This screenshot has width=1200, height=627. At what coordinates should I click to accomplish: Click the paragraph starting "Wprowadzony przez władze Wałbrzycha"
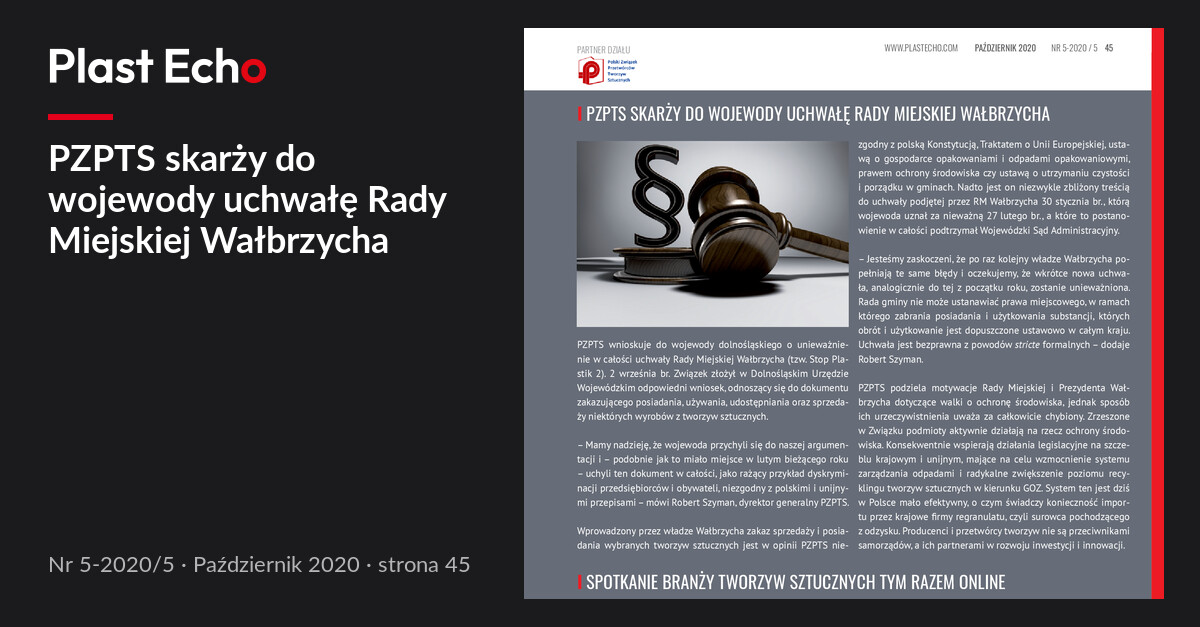(713, 537)
